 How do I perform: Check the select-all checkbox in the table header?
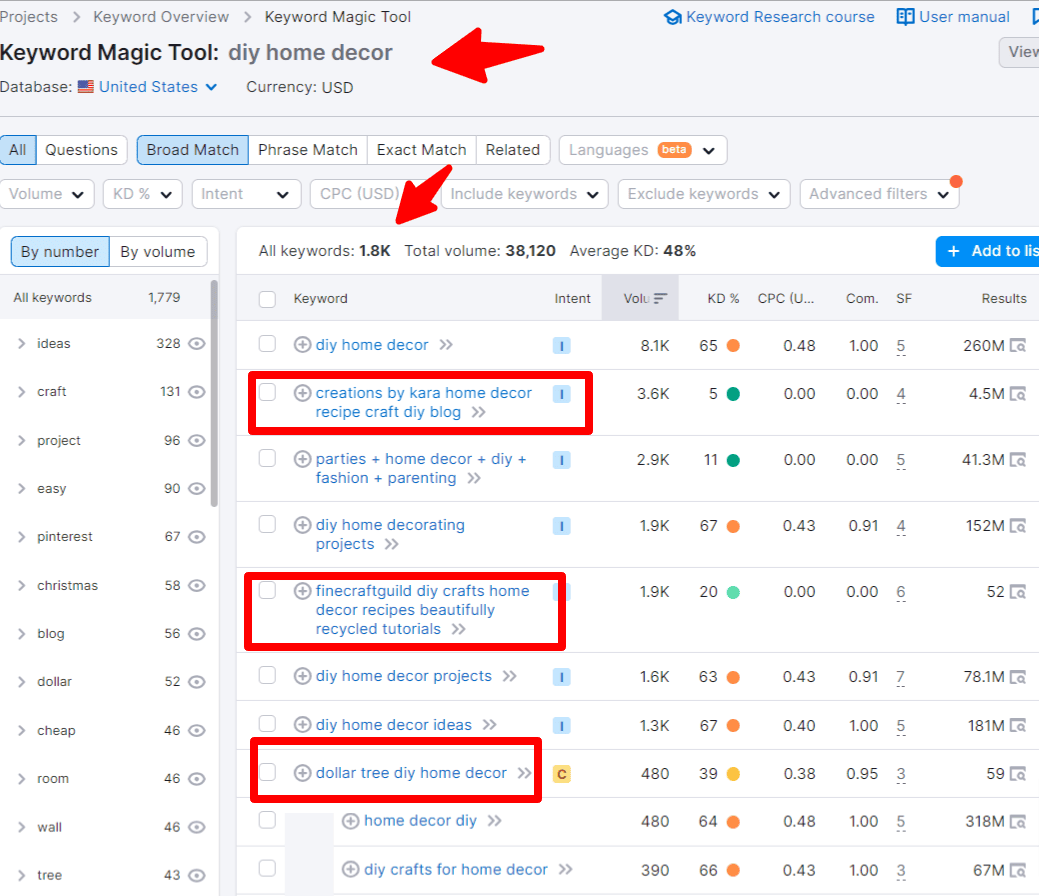[267, 297]
